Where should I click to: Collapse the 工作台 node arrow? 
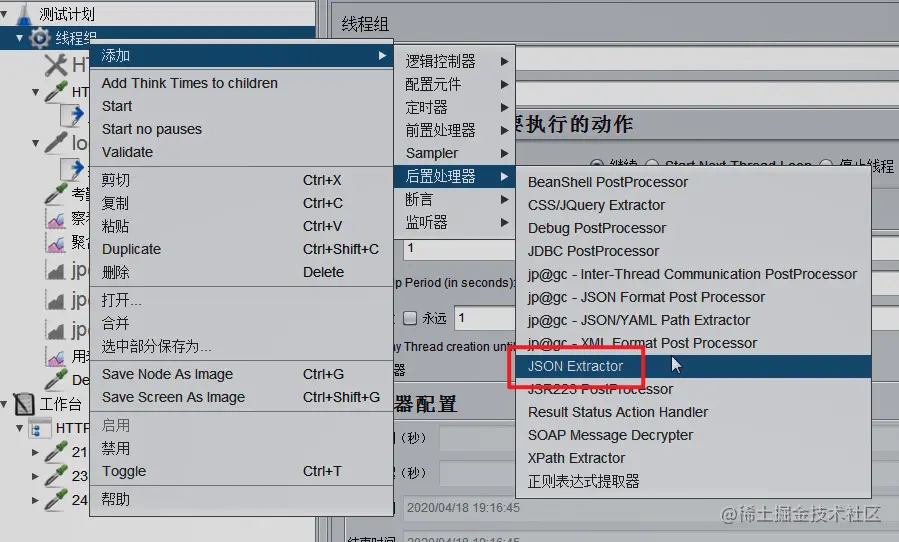(x=4, y=404)
